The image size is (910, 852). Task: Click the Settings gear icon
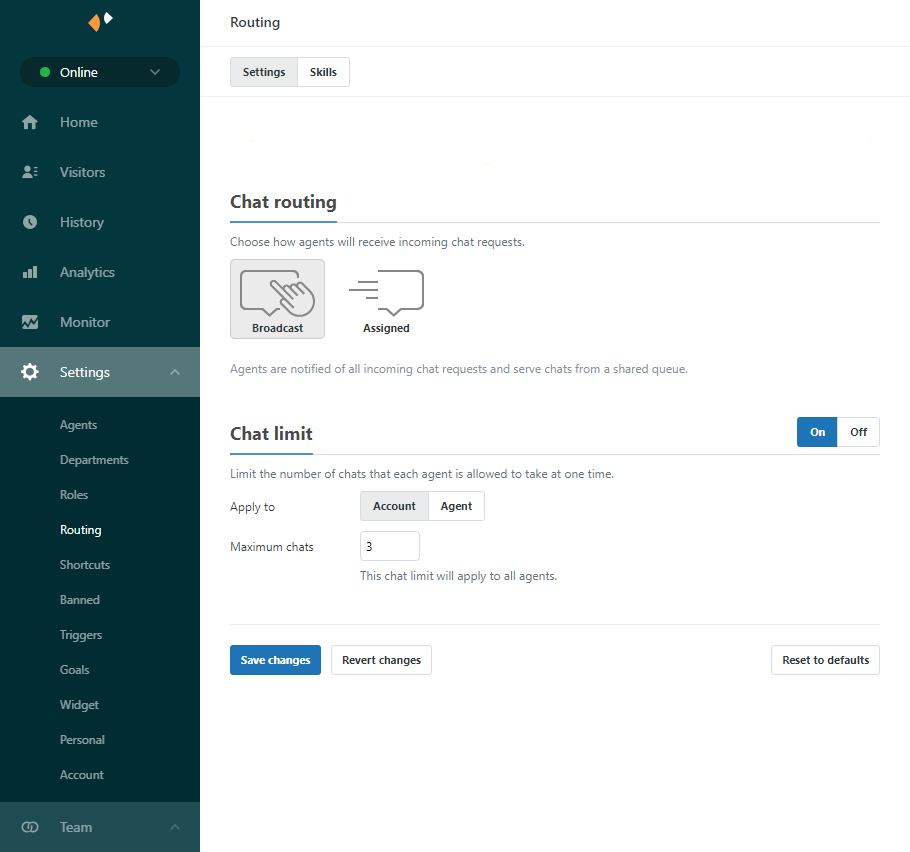click(x=30, y=372)
